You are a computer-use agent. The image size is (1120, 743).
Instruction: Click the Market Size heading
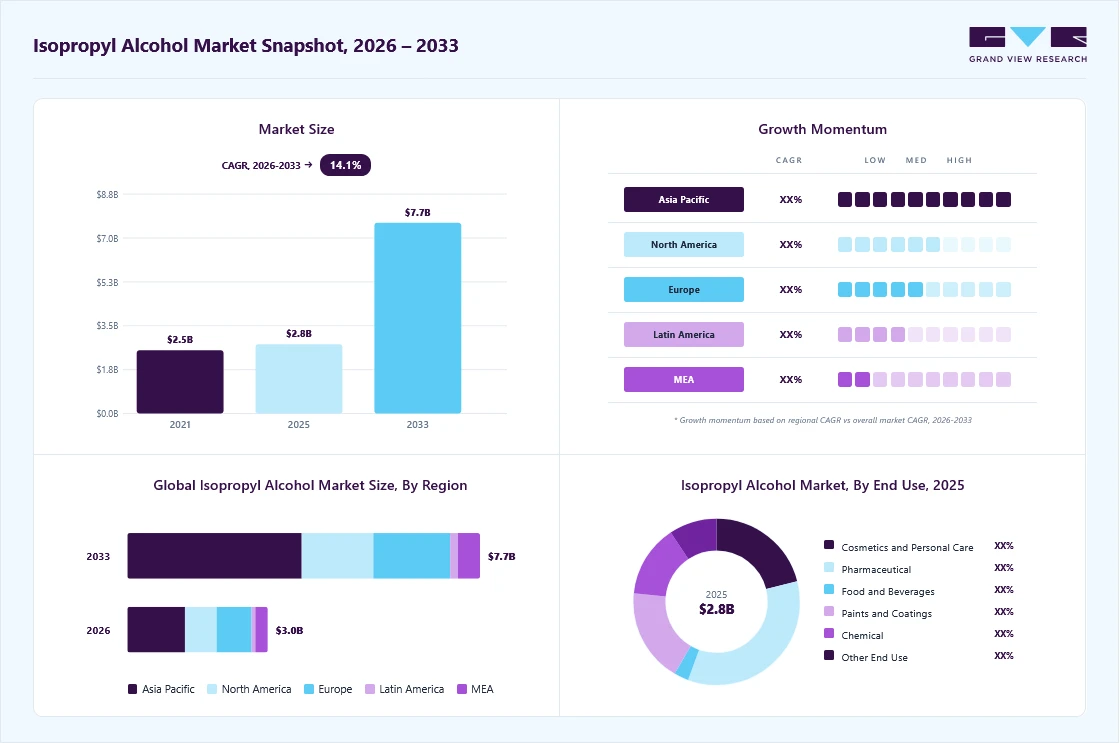(296, 129)
